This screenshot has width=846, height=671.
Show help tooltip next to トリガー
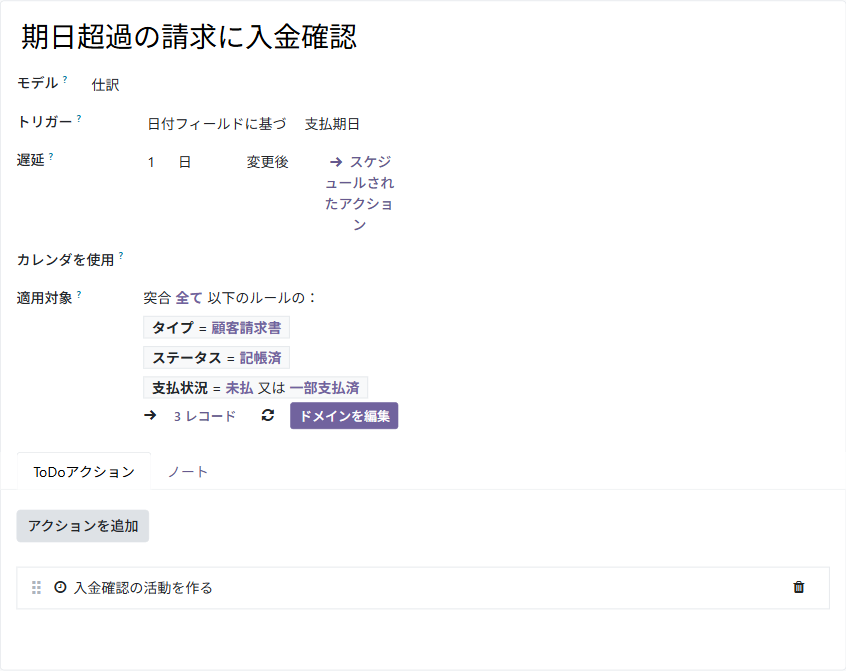(79, 118)
